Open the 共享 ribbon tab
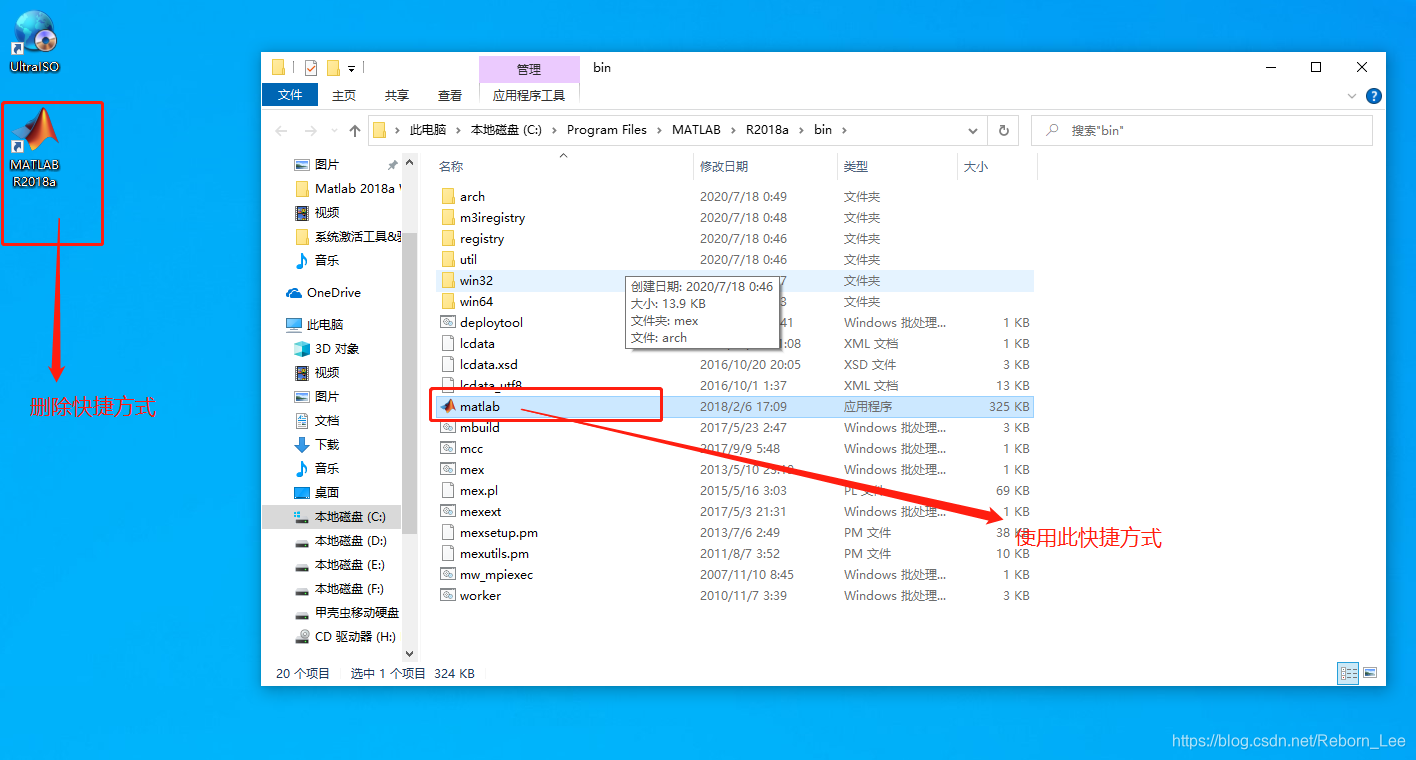This screenshot has height=760, width=1416. 397,95
